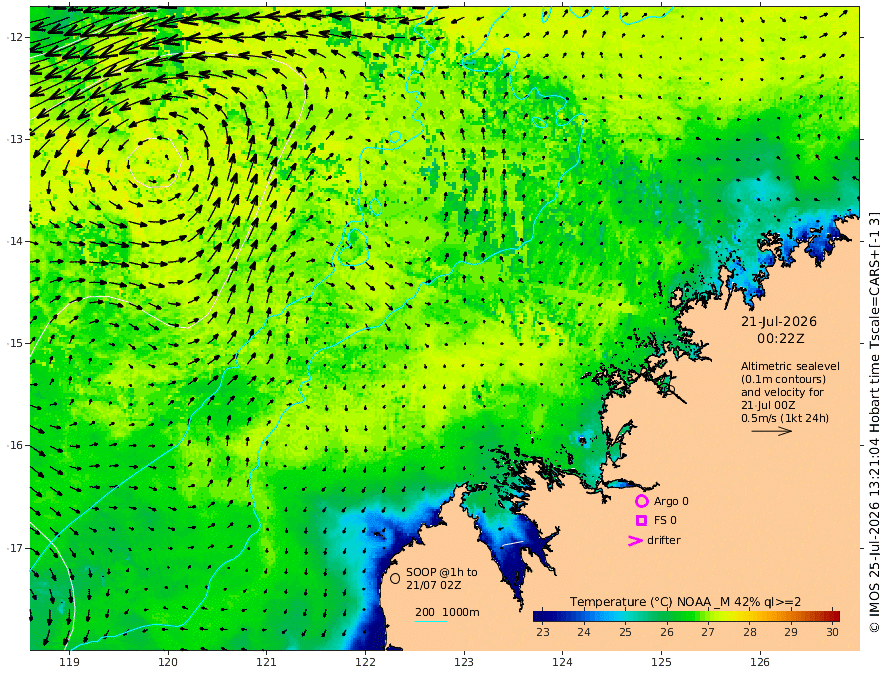Click the latitude -16 axis label

[15, 445]
